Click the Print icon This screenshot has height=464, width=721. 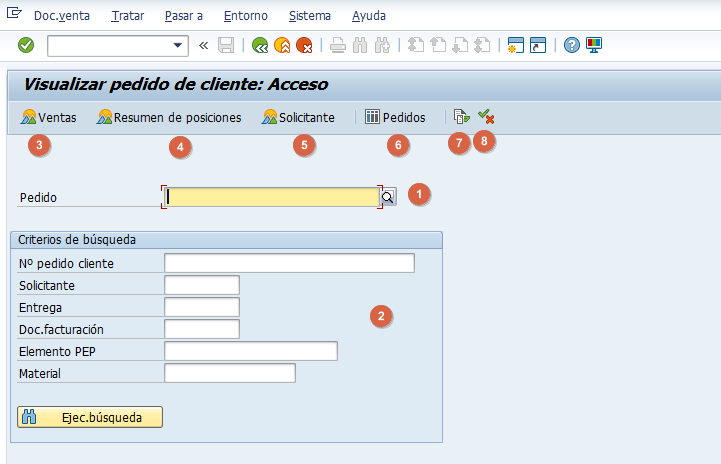point(338,45)
